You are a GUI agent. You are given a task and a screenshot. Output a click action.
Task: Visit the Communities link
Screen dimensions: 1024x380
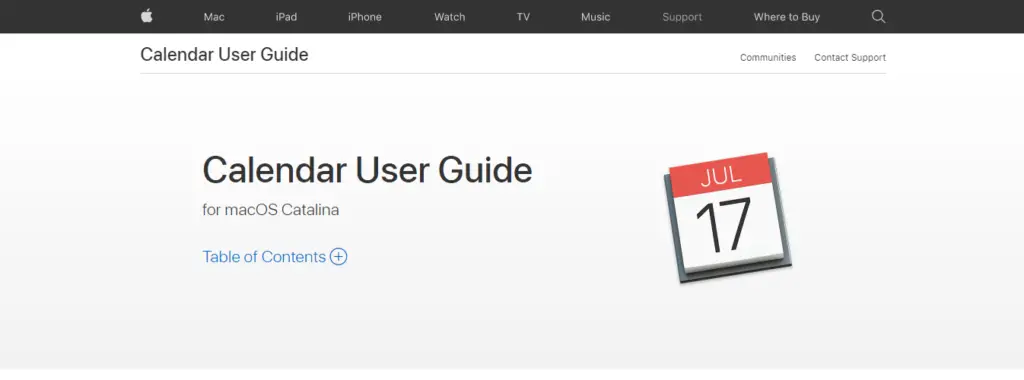(x=768, y=57)
